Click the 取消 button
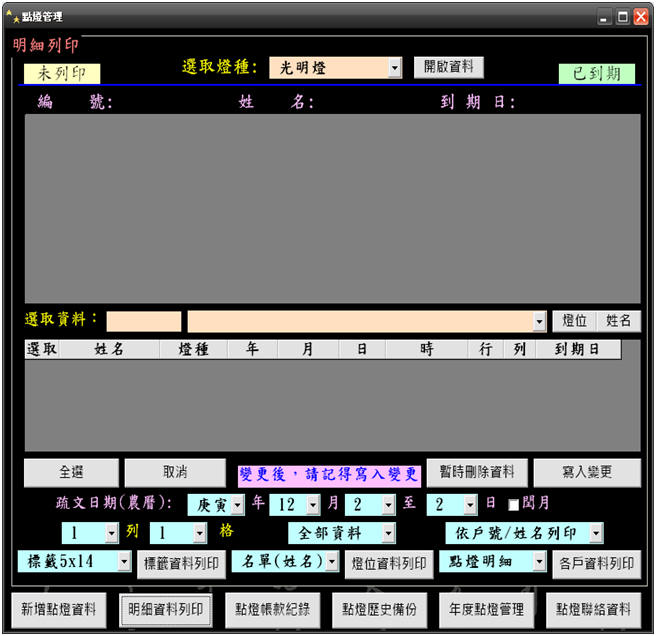The image size is (656, 636). tap(175, 472)
